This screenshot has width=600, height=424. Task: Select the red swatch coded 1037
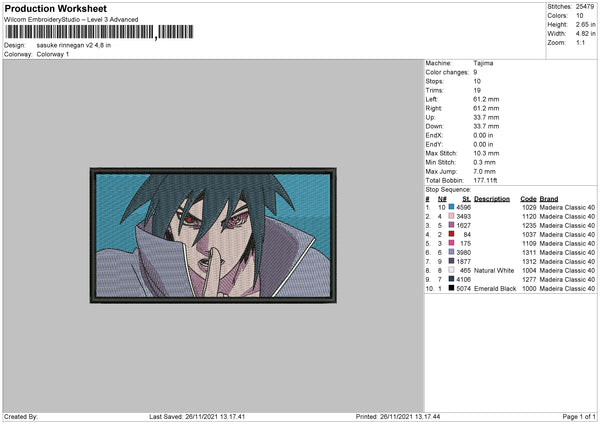point(452,234)
